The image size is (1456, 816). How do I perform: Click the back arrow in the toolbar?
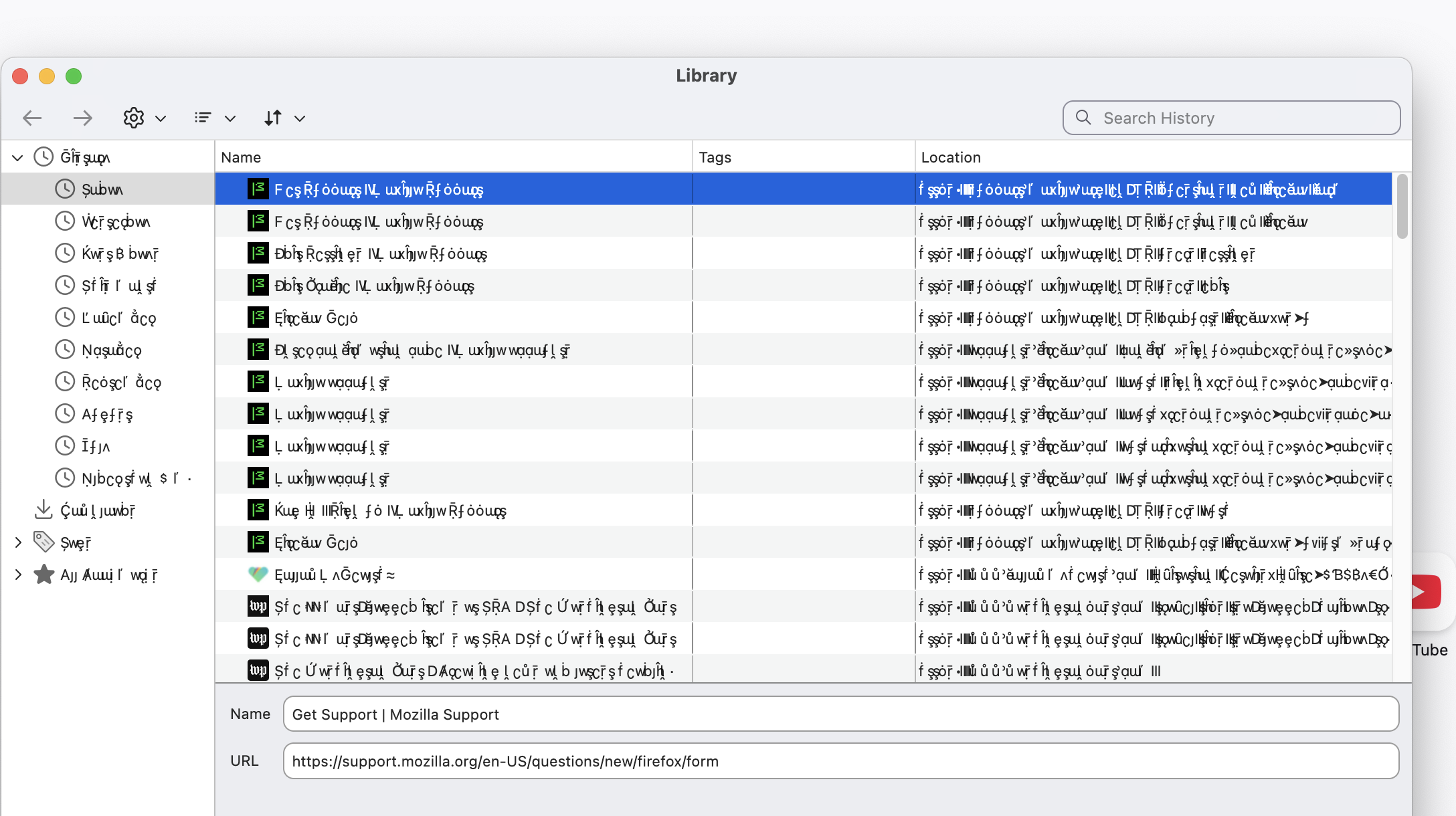(32, 118)
